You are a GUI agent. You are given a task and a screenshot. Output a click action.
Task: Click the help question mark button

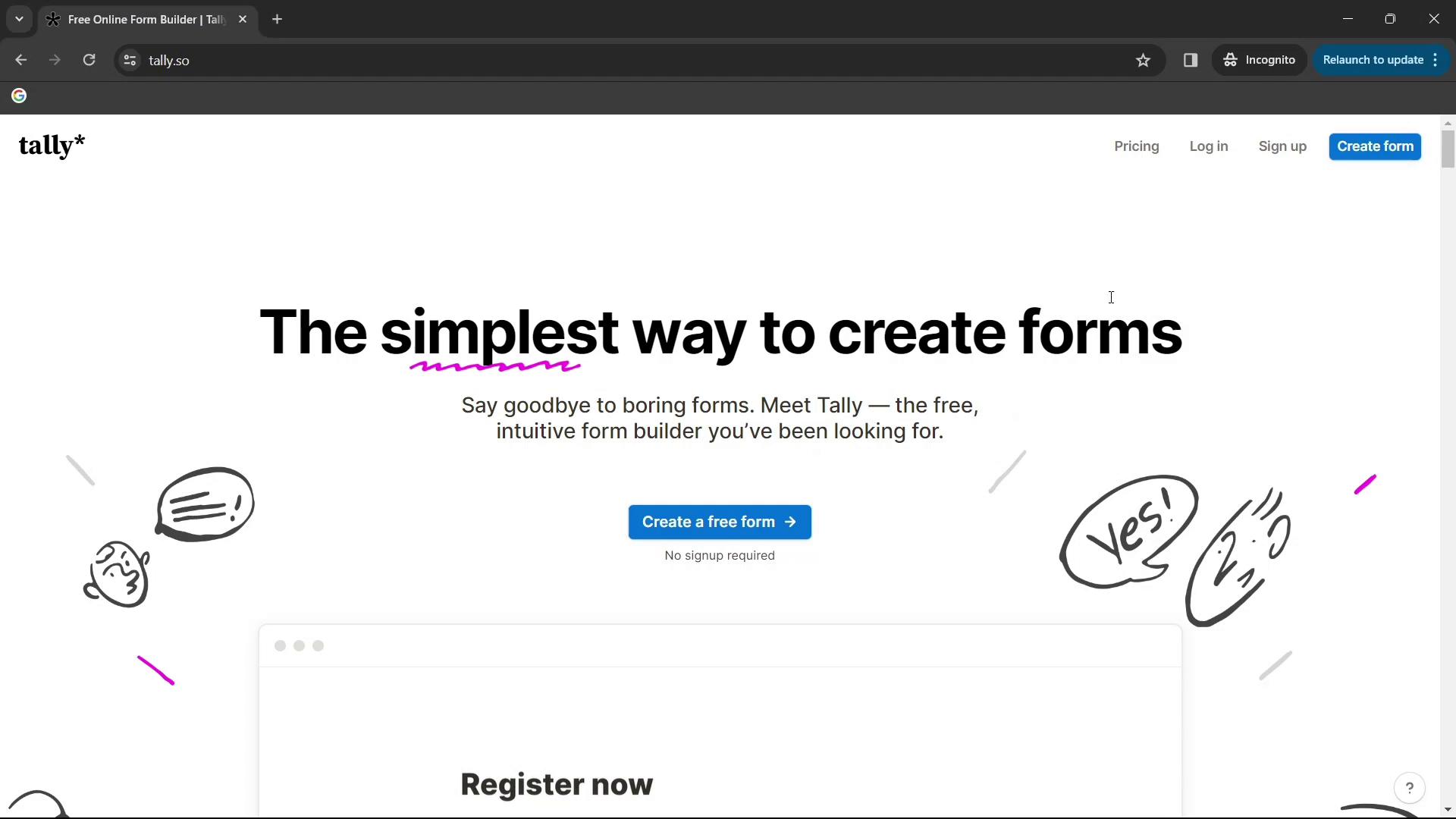[1408, 788]
